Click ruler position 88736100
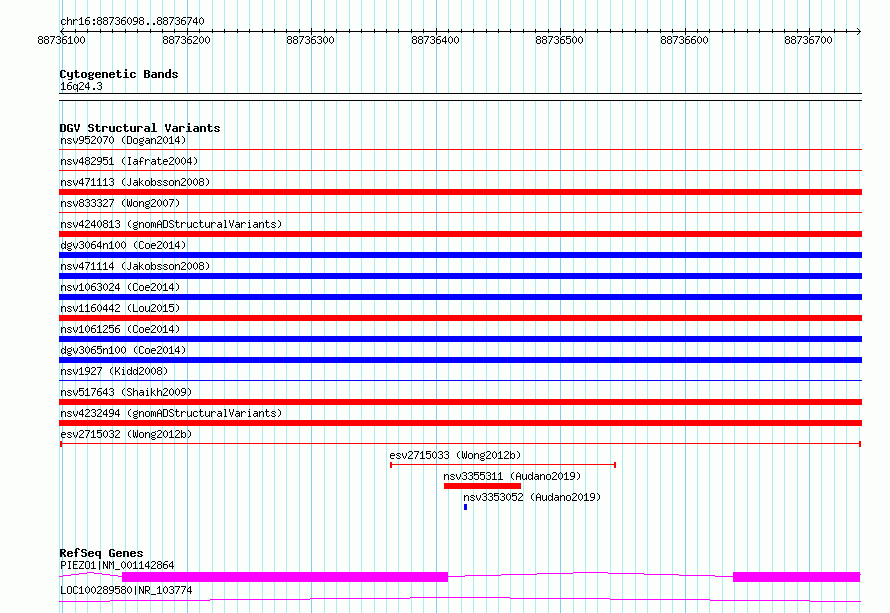Viewport: 890px width, 613px height. coord(61,40)
